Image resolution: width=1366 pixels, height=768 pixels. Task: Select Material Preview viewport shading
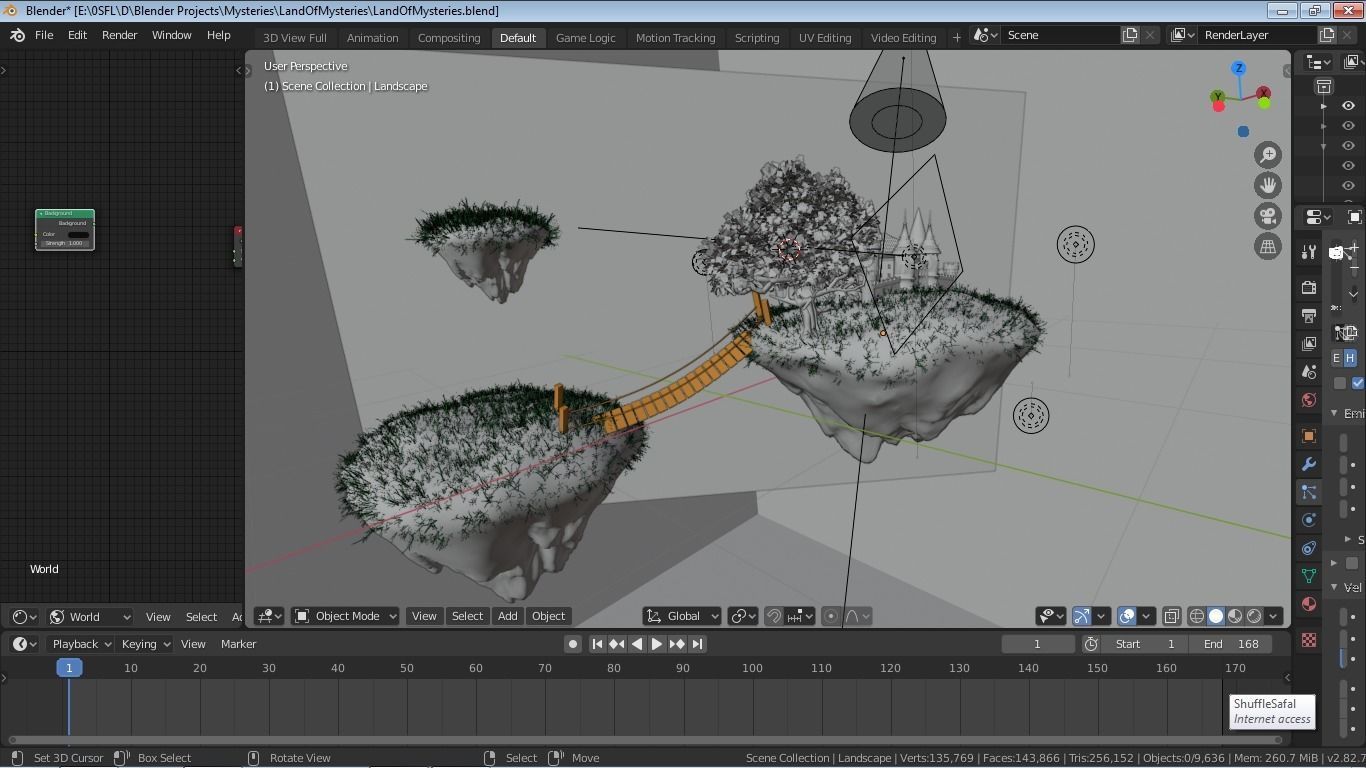tap(1235, 616)
